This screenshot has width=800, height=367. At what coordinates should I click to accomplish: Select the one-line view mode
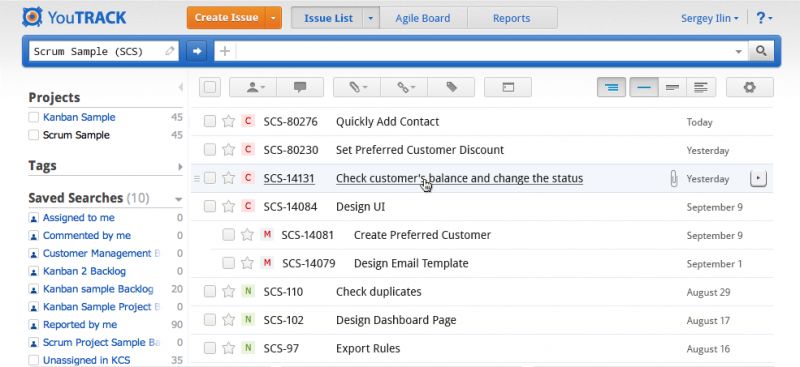644,87
